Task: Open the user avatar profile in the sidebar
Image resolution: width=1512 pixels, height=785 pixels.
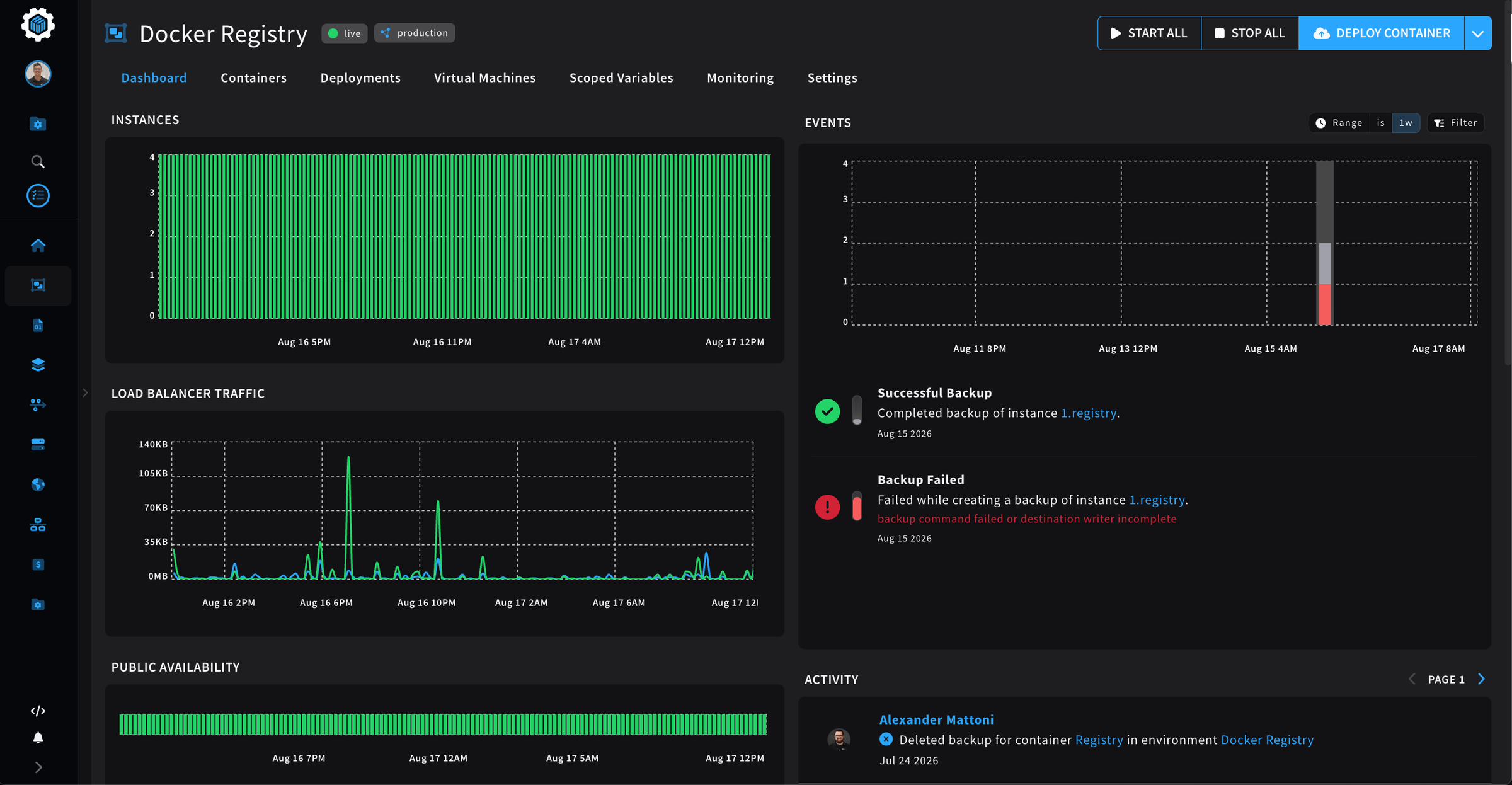Action: point(38,74)
